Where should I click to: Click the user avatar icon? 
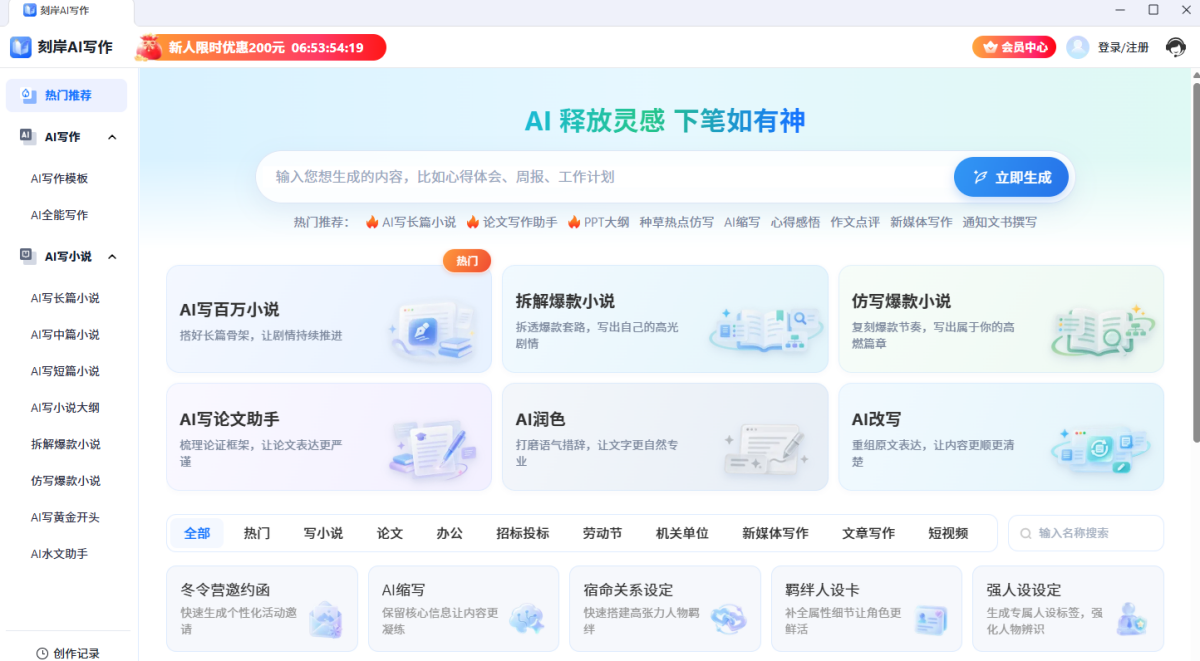[x=1077, y=47]
